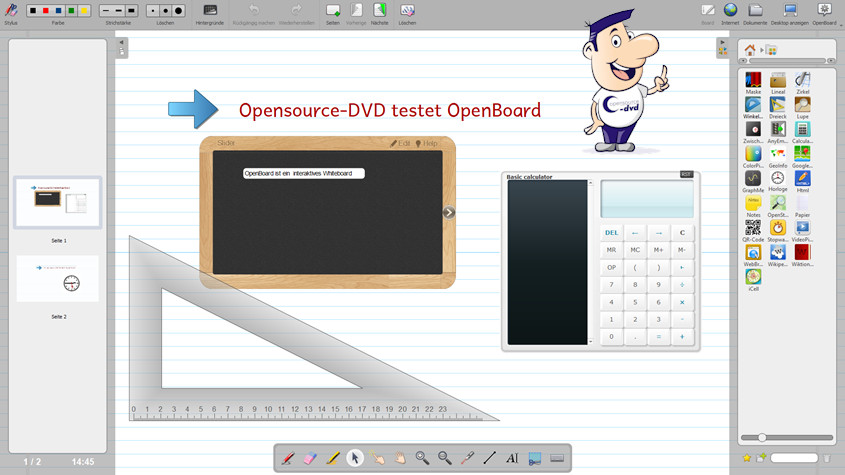This screenshot has height=475, width=845.
Task: Switch to Dokumente mode
Action: click(x=755, y=12)
